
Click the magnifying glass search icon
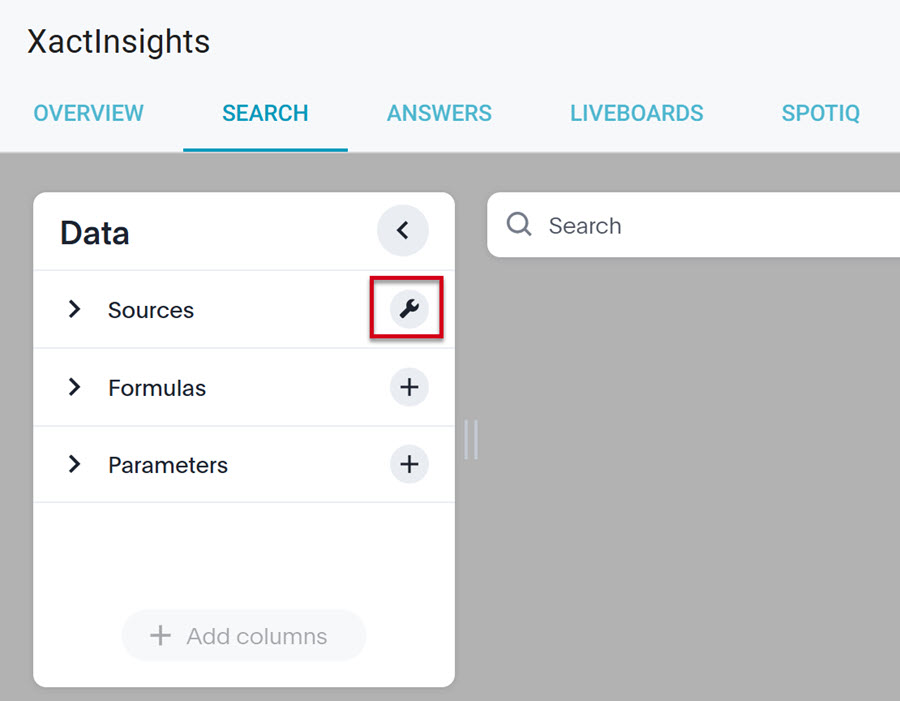(519, 225)
